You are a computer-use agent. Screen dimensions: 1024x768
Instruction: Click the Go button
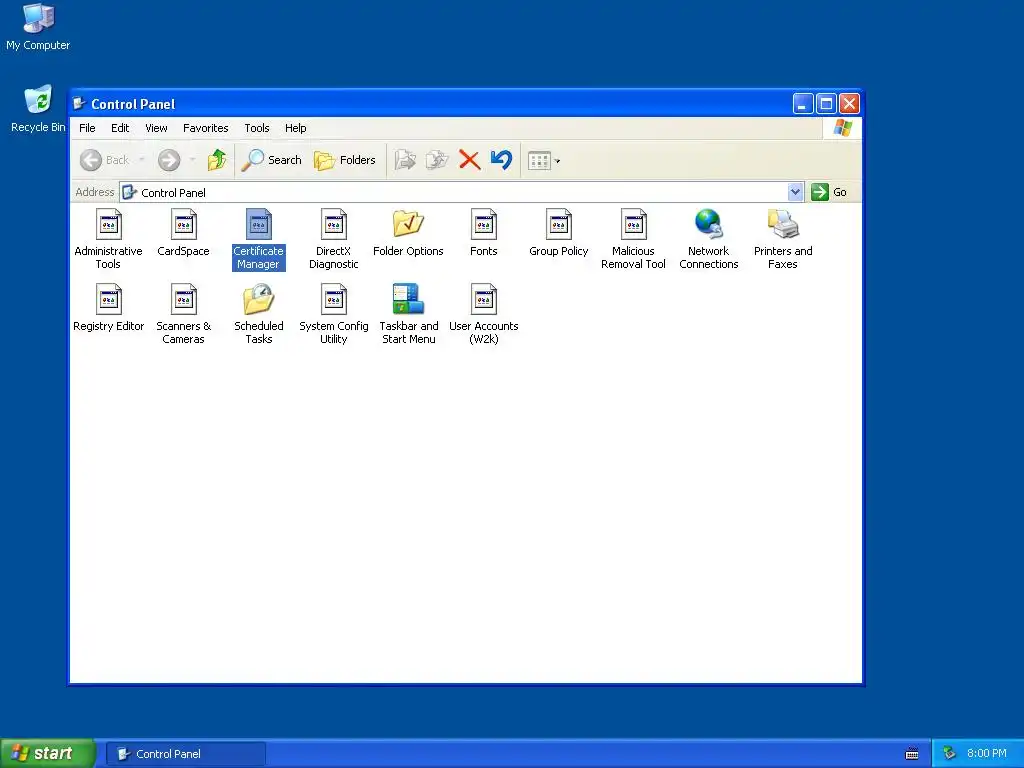click(829, 192)
